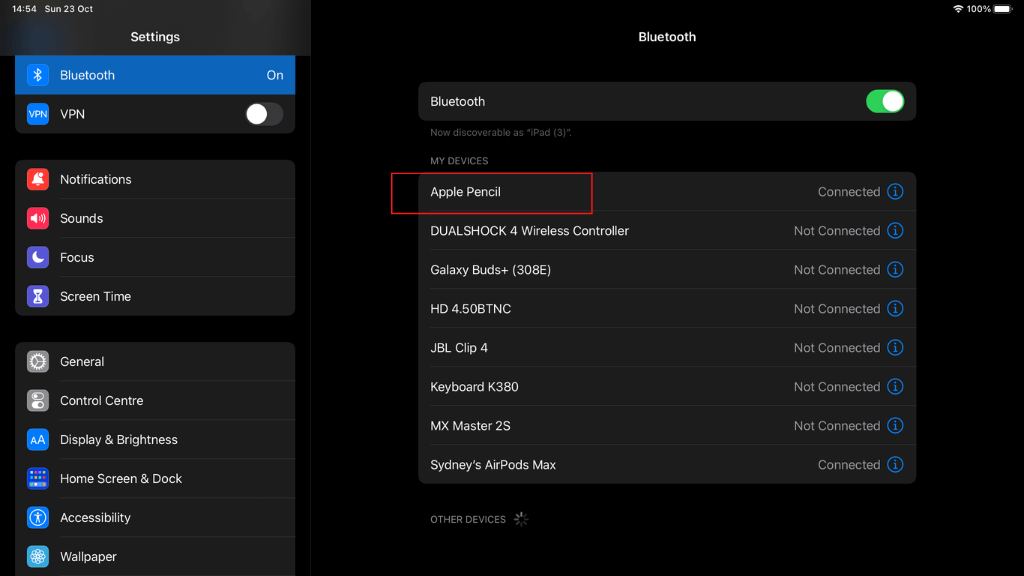
Task: Tap the Wi-Fi status icon
Action: tap(958, 9)
